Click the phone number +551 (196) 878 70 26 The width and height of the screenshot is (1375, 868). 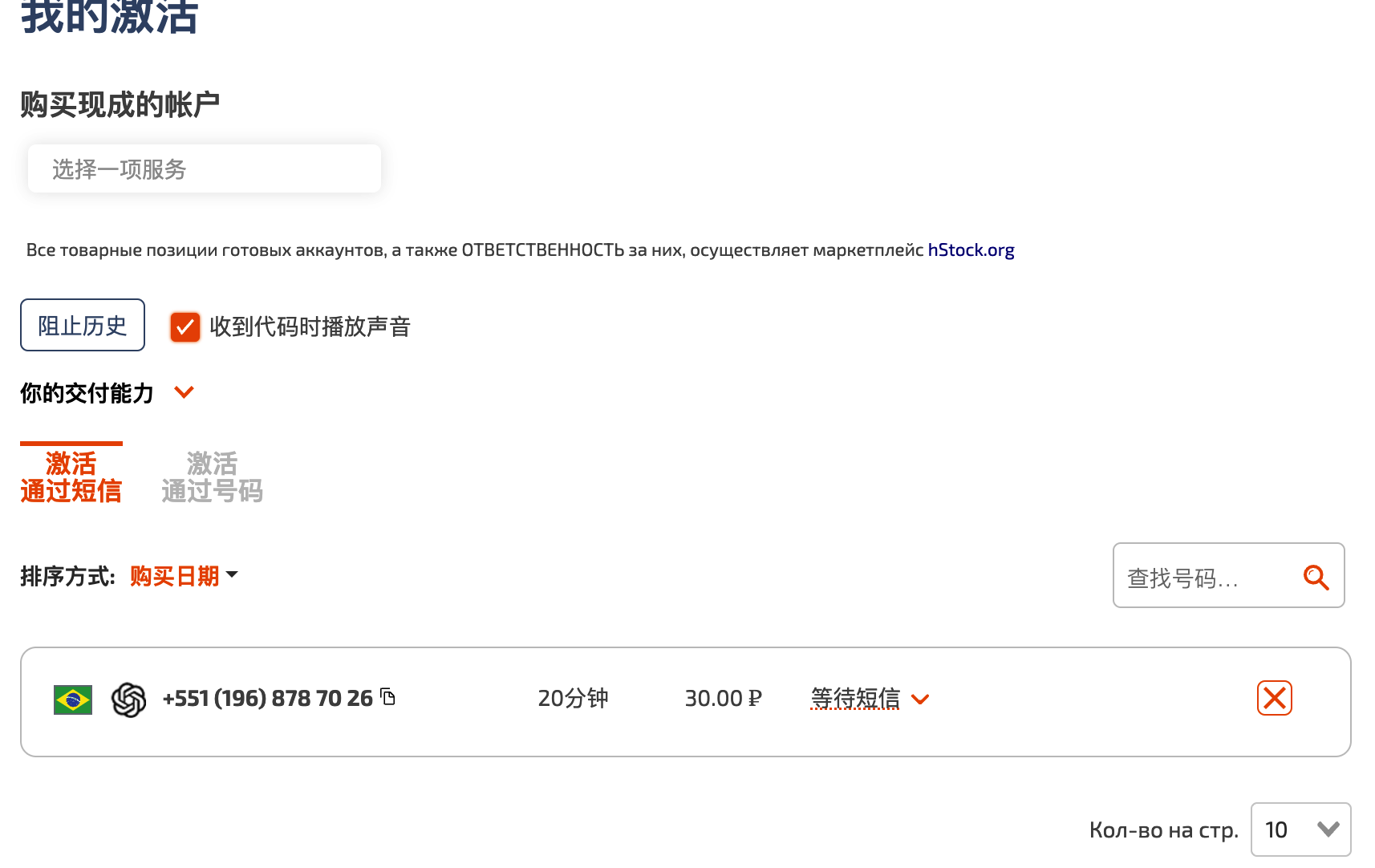[267, 699]
